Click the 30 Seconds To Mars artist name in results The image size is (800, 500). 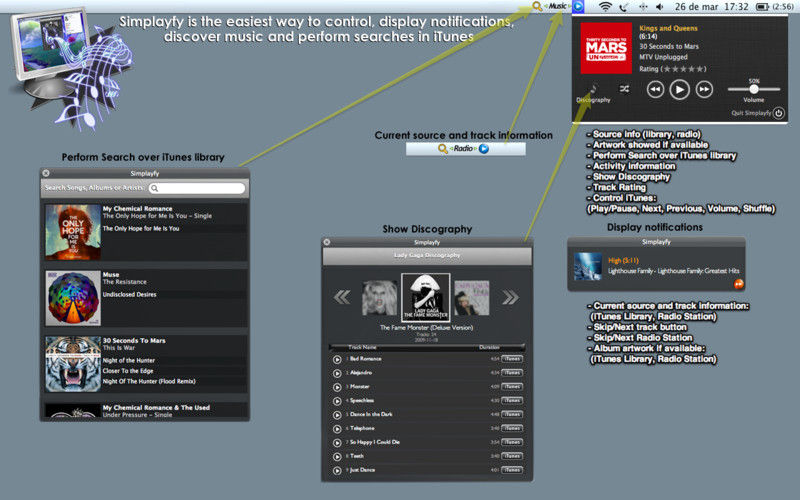click(134, 340)
